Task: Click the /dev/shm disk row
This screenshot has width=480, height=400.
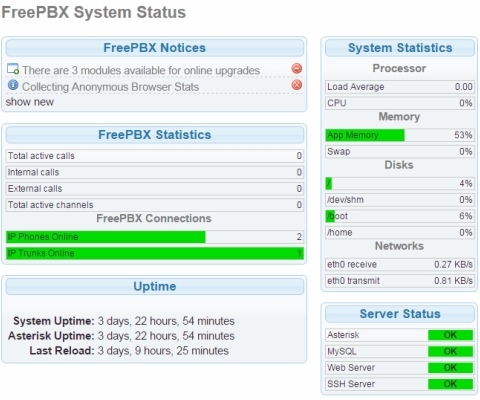Action: pyautogui.click(x=400, y=200)
